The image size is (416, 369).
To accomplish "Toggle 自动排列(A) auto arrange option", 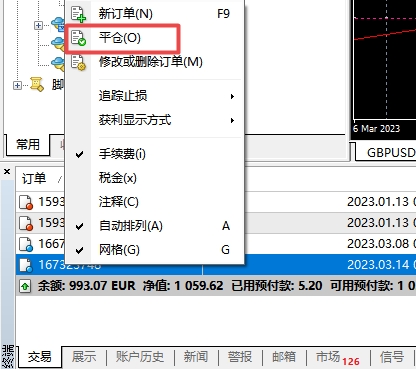I will 154,226.
